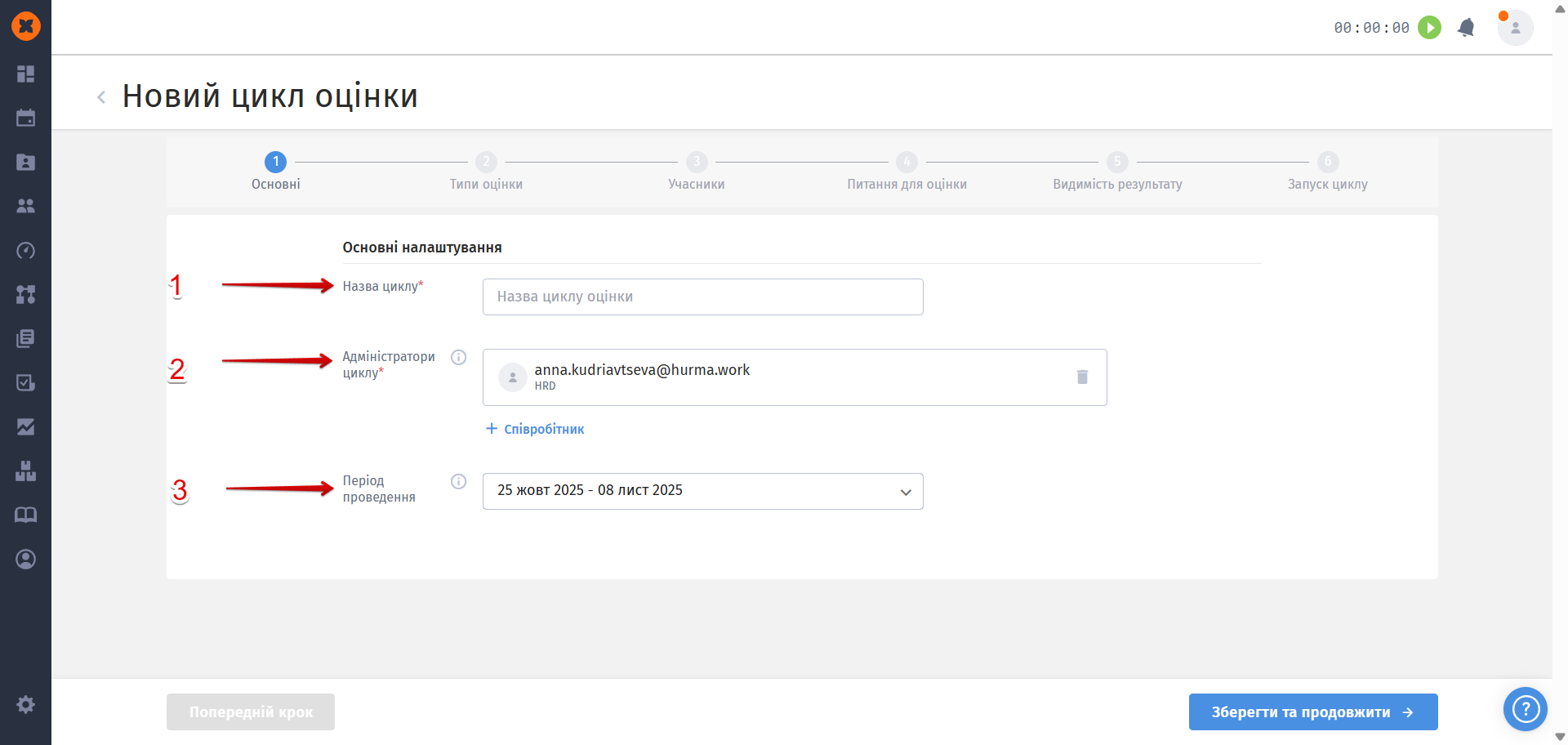The image size is (1568, 745).
Task: Go to step 6 Запуск циклу
Action: click(x=1327, y=171)
